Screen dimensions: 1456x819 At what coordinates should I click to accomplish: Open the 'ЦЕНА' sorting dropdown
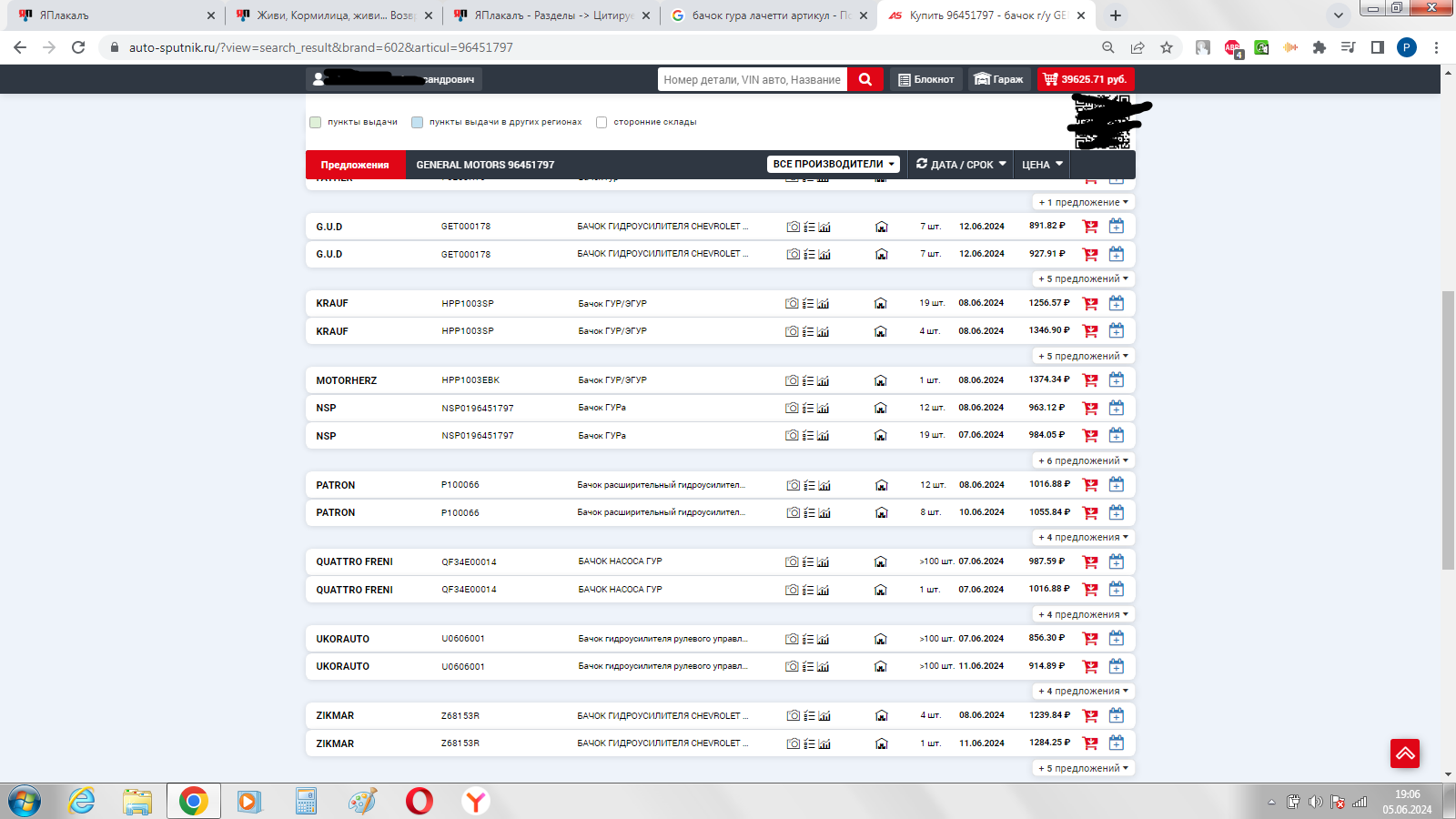(1042, 165)
